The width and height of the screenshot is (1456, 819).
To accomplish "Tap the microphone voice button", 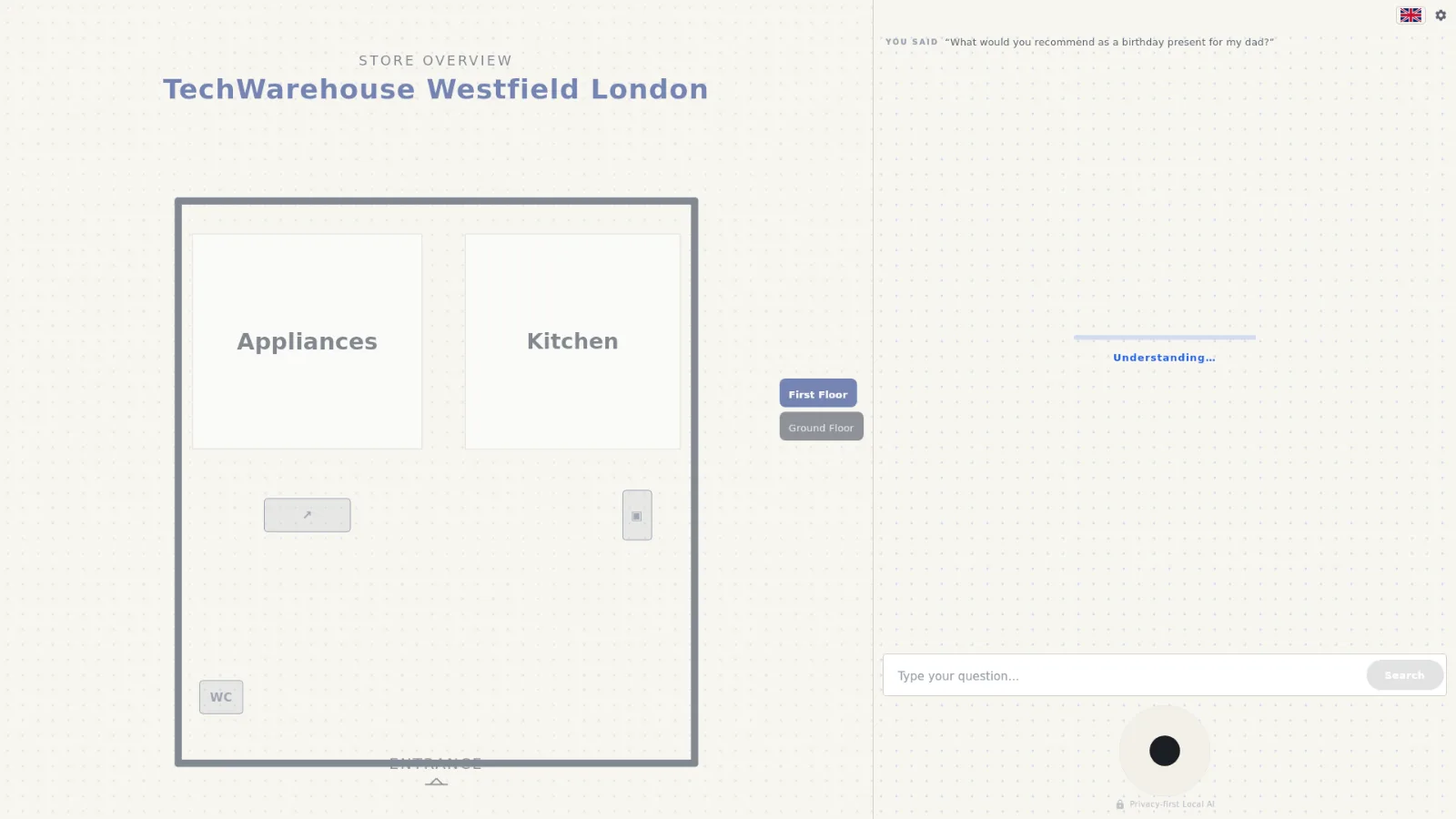I will pyautogui.click(x=1165, y=751).
